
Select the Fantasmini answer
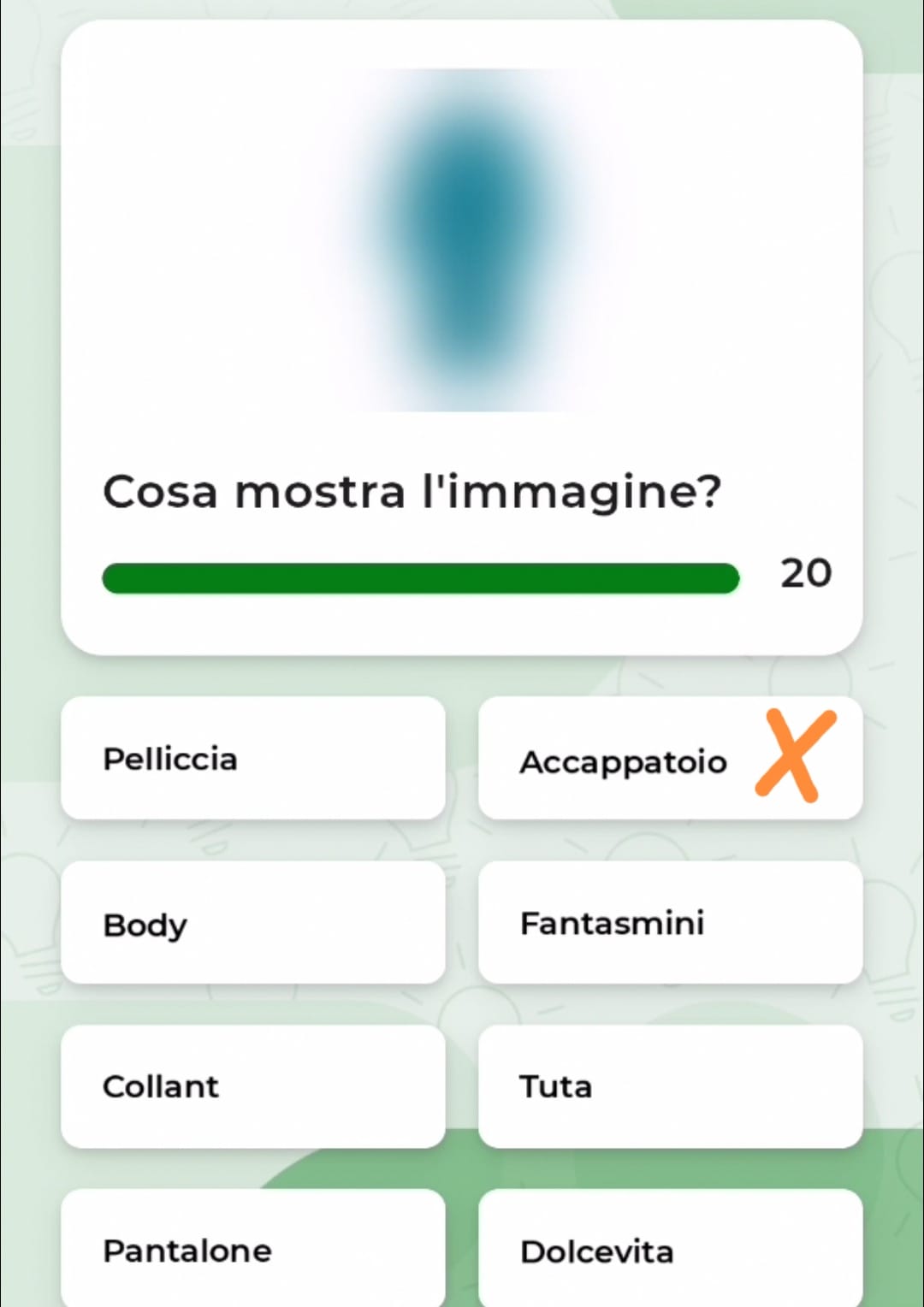click(670, 924)
